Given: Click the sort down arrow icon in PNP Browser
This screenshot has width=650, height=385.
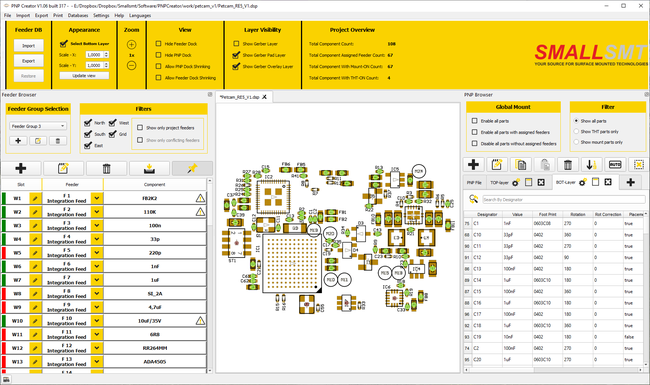Looking at the screenshot, I should pyautogui.click(x=592, y=165).
